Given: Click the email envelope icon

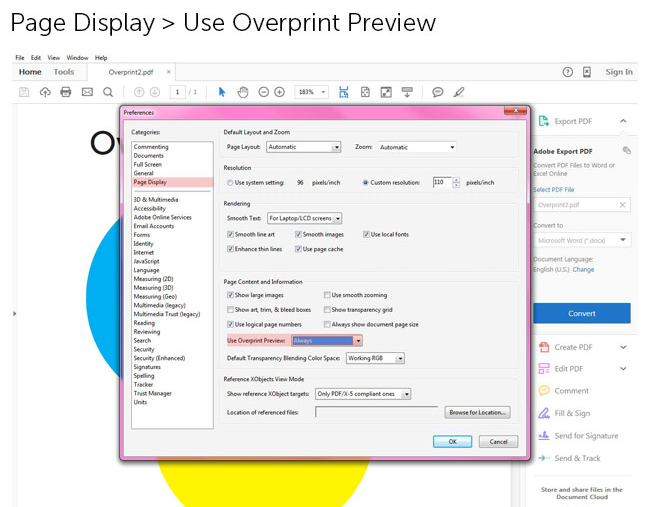Looking at the screenshot, I should click(87, 92).
